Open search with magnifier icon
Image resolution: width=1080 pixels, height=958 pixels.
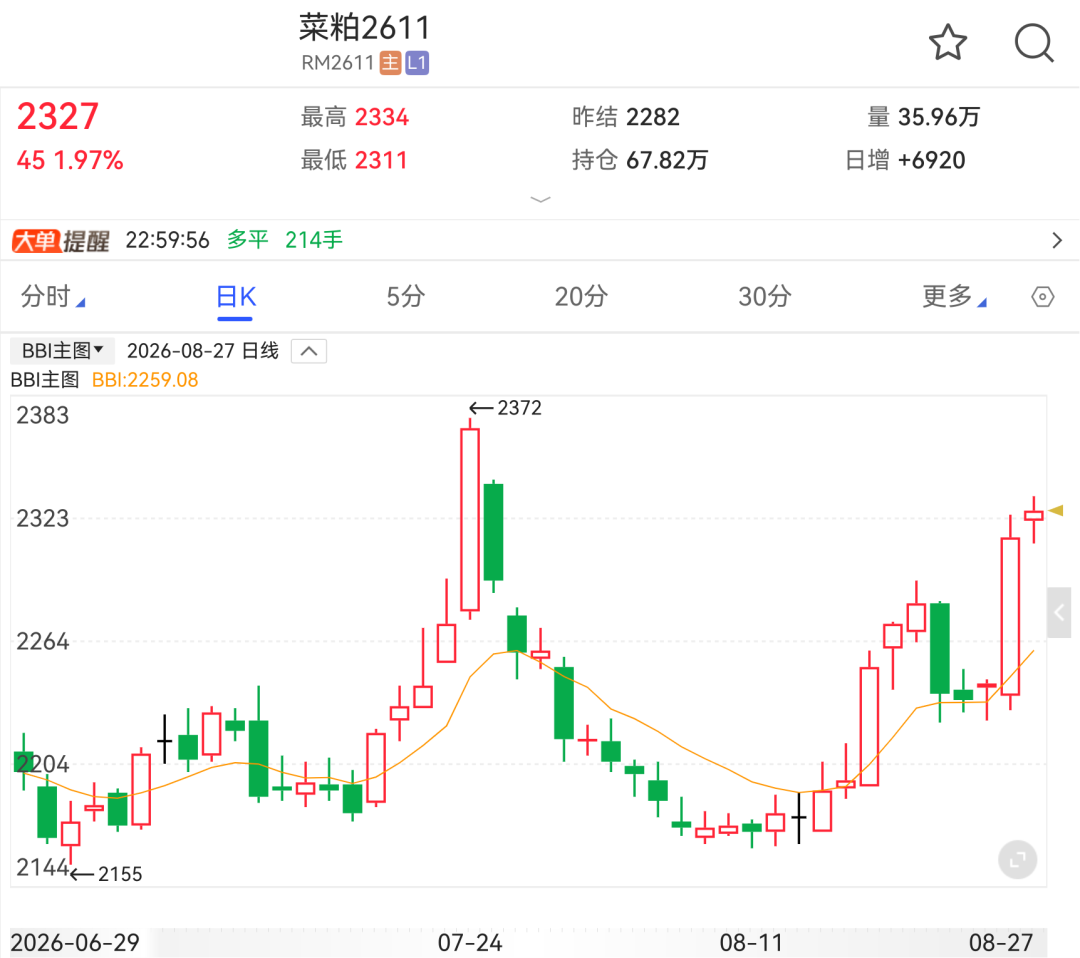coord(1034,43)
